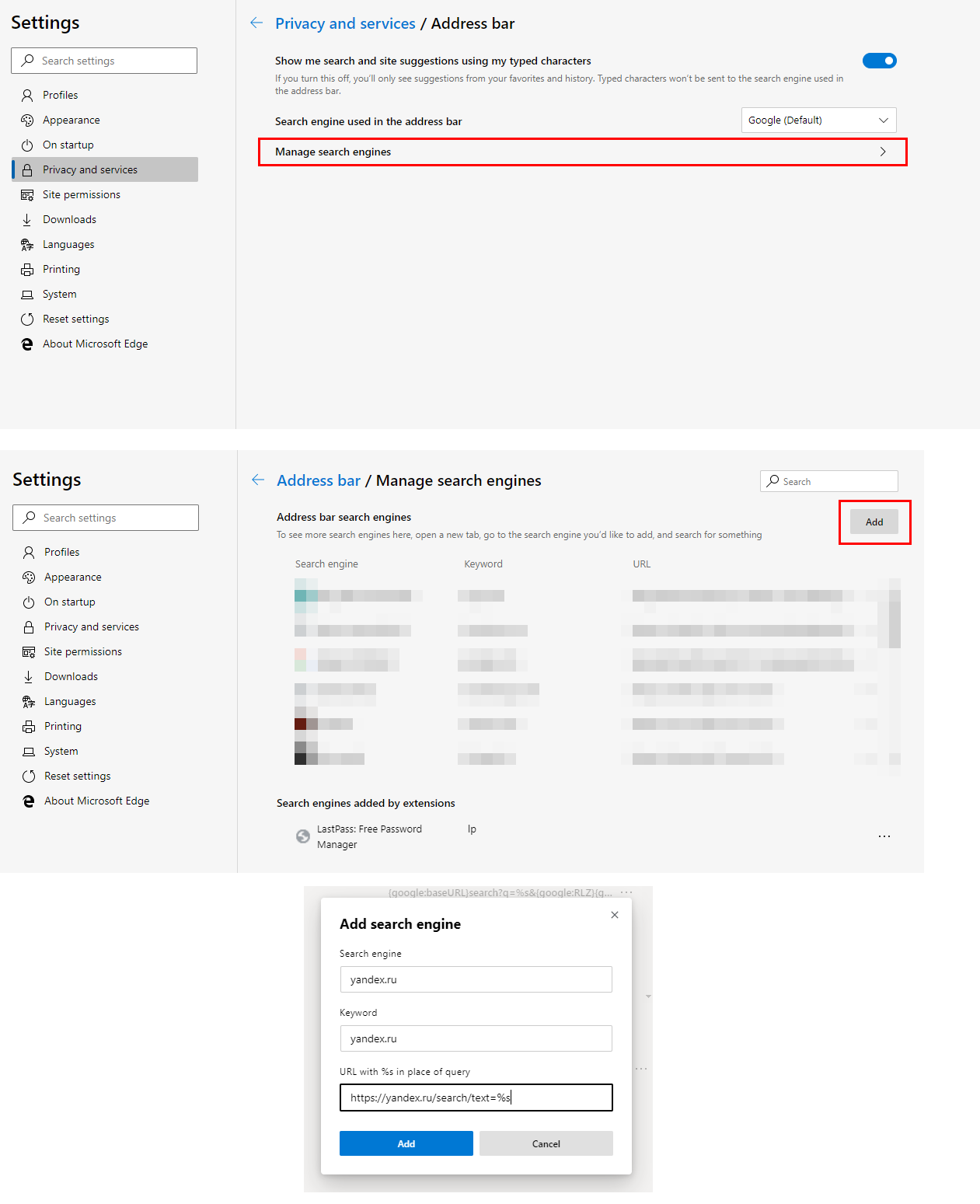Click blue Add button in dialog
Image resolution: width=980 pixels, height=1204 pixels.
(x=406, y=1143)
